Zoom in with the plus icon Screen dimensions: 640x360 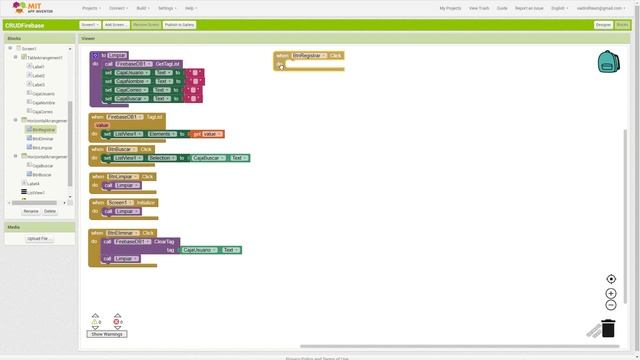[x=611, y=293]
